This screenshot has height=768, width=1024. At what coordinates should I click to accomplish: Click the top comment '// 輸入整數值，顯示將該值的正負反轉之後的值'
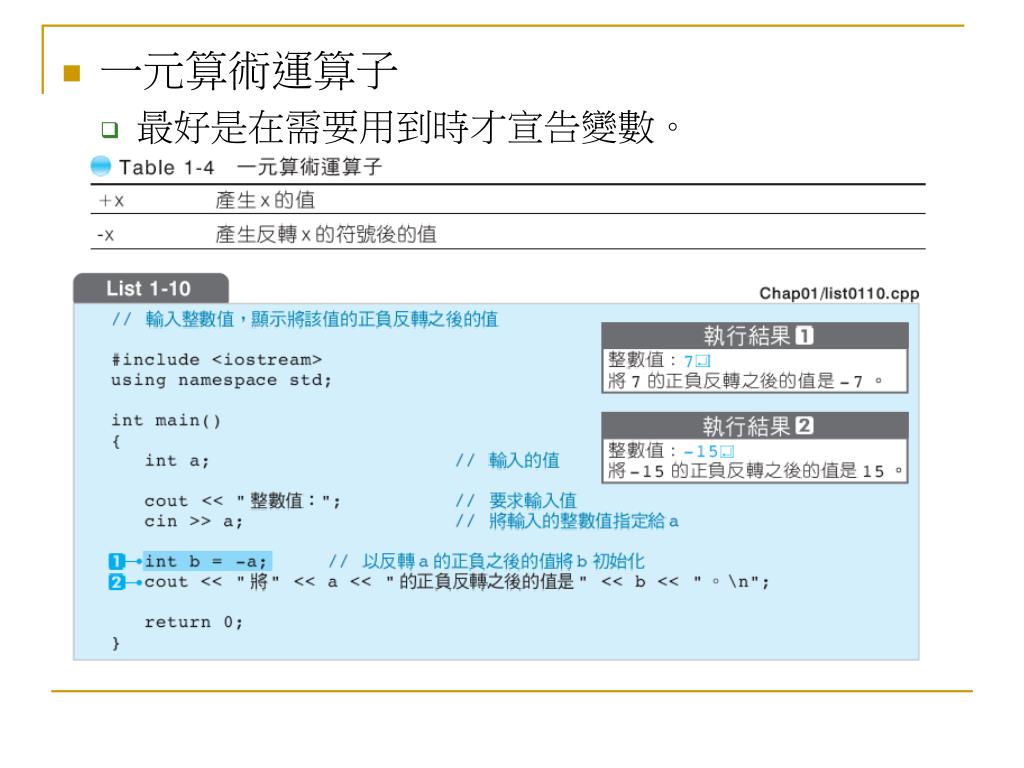(x=305, y=319)
